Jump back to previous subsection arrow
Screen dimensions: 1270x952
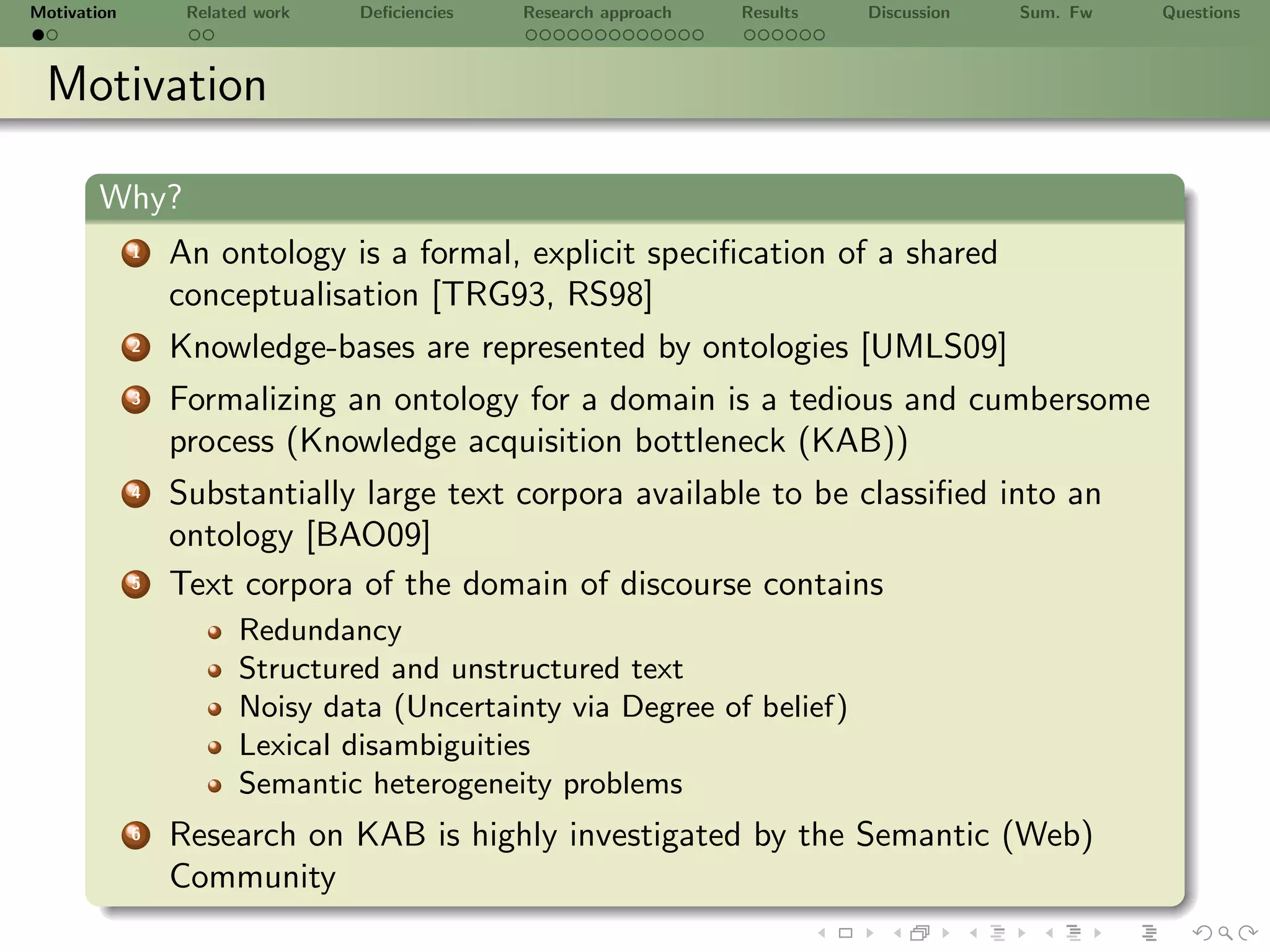click(974, 933)
